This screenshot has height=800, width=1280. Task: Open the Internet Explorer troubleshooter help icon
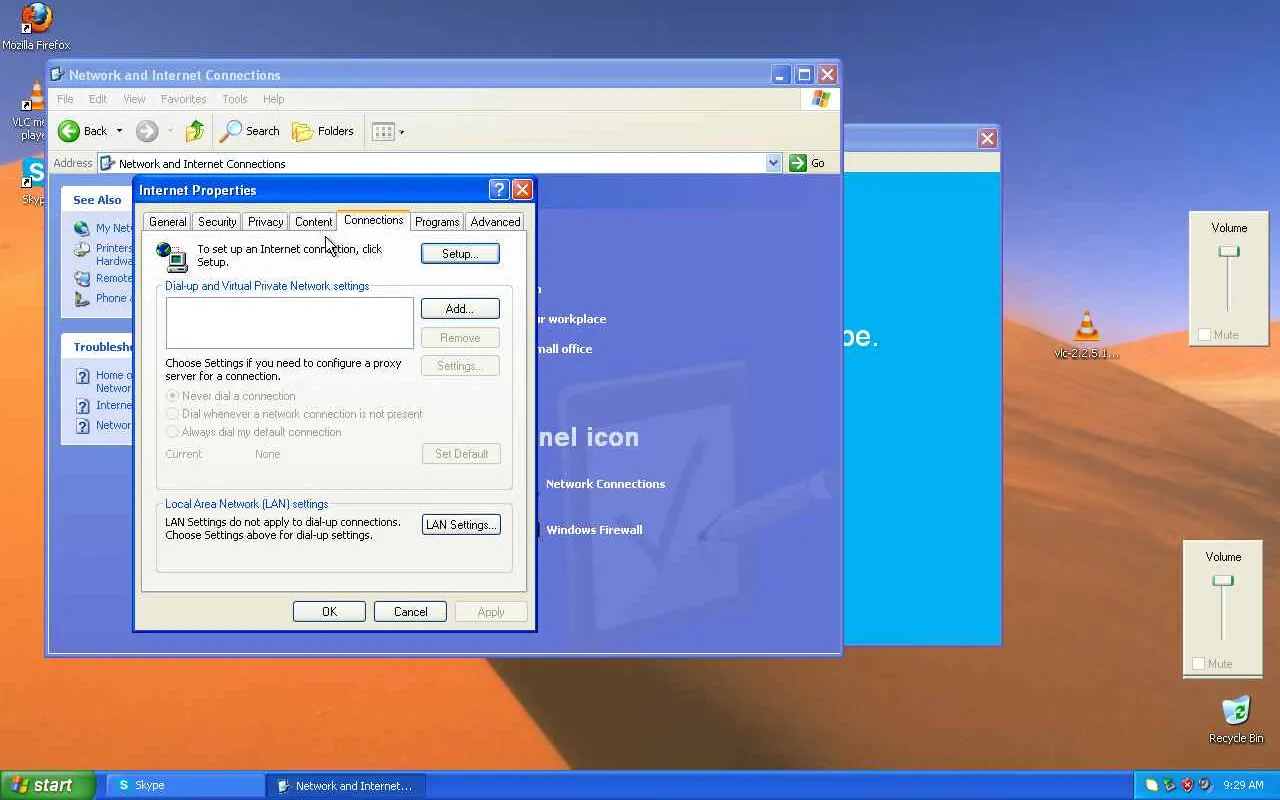(x=83, y=406)
